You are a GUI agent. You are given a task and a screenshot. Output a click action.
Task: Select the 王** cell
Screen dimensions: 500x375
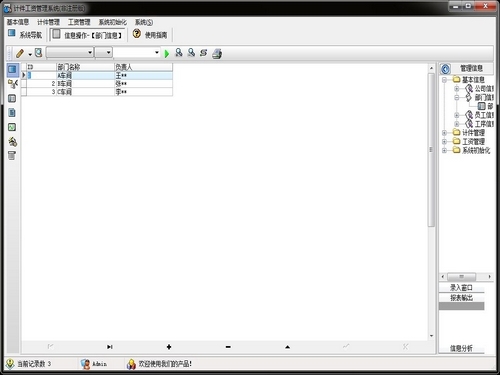[143, 76]
